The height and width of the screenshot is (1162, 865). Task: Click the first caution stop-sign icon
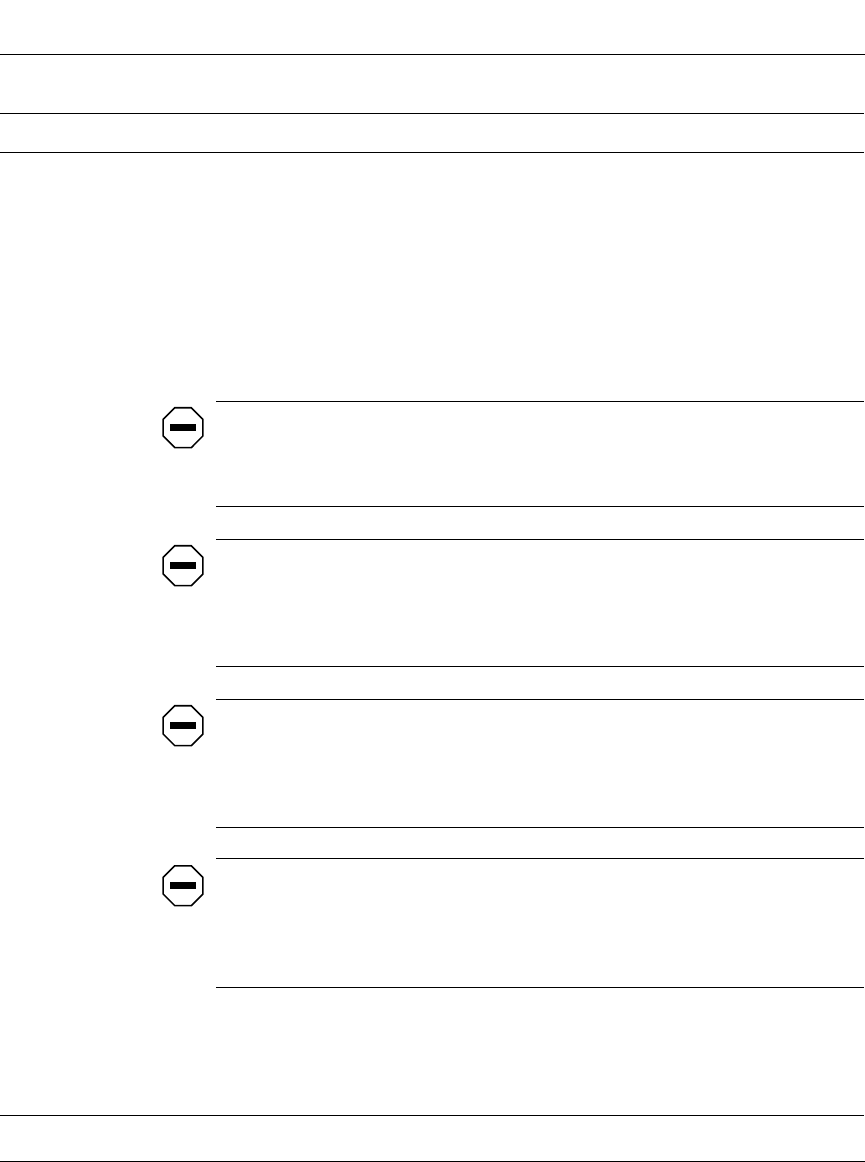pos(183,427)
